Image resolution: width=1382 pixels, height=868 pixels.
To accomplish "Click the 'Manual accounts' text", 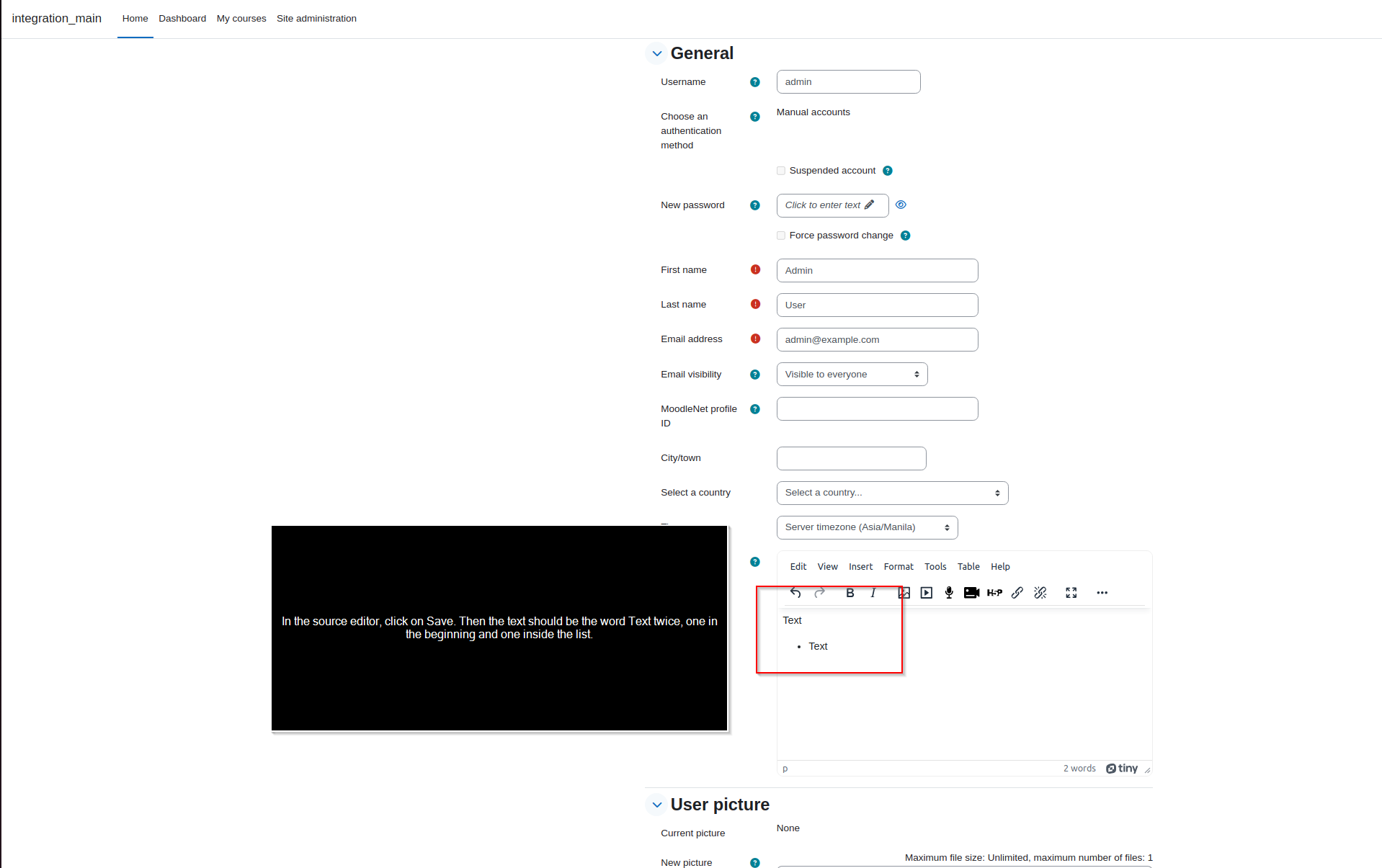I will coord(813,112).
